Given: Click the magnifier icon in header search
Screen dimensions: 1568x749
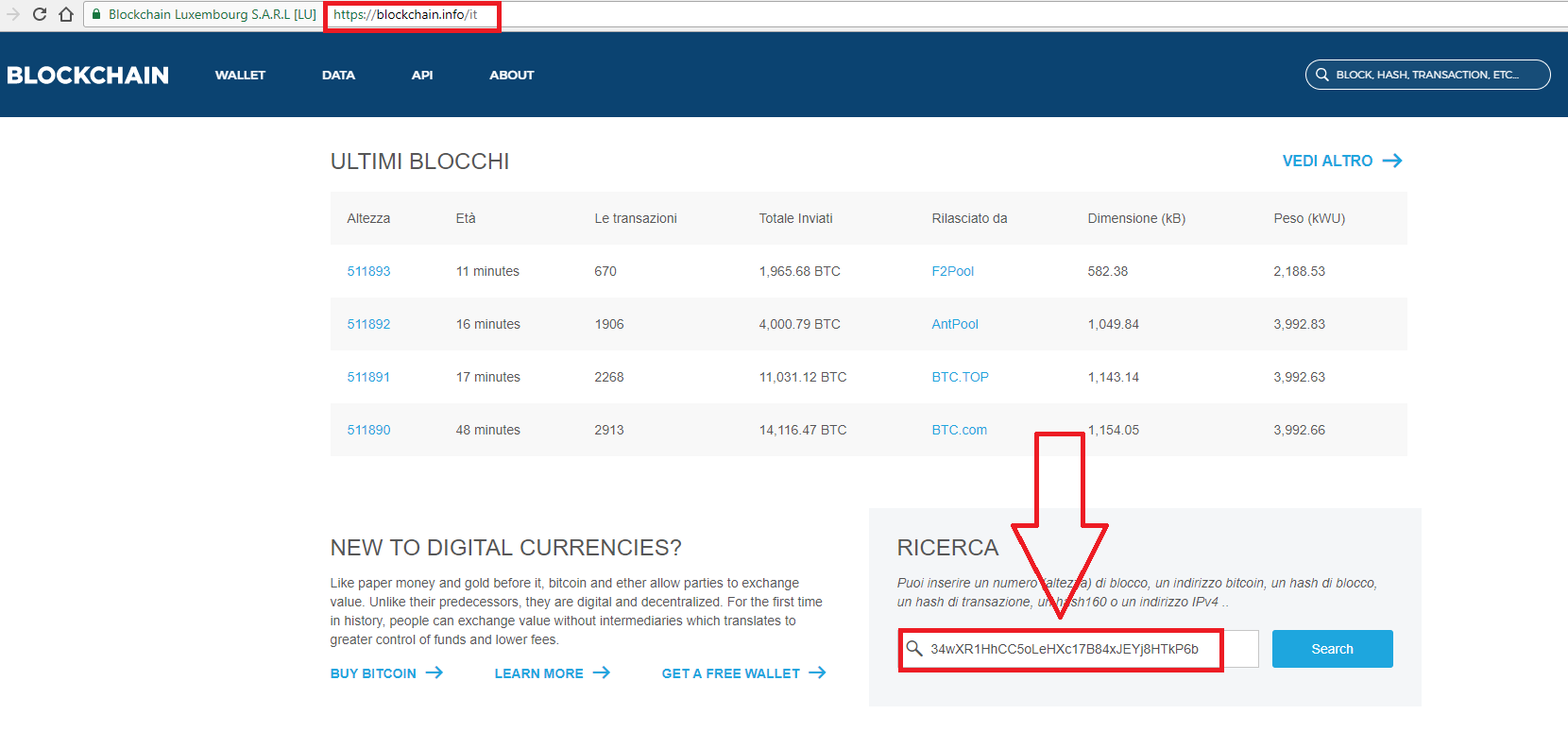Looking at the screenshot, I should [x=1322, y=75].
